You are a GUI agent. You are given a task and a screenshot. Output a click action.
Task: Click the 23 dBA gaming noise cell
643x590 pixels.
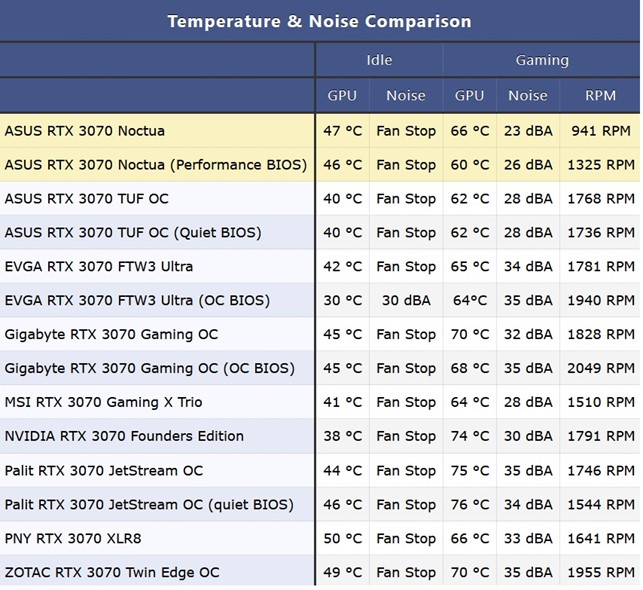point(528,131)
